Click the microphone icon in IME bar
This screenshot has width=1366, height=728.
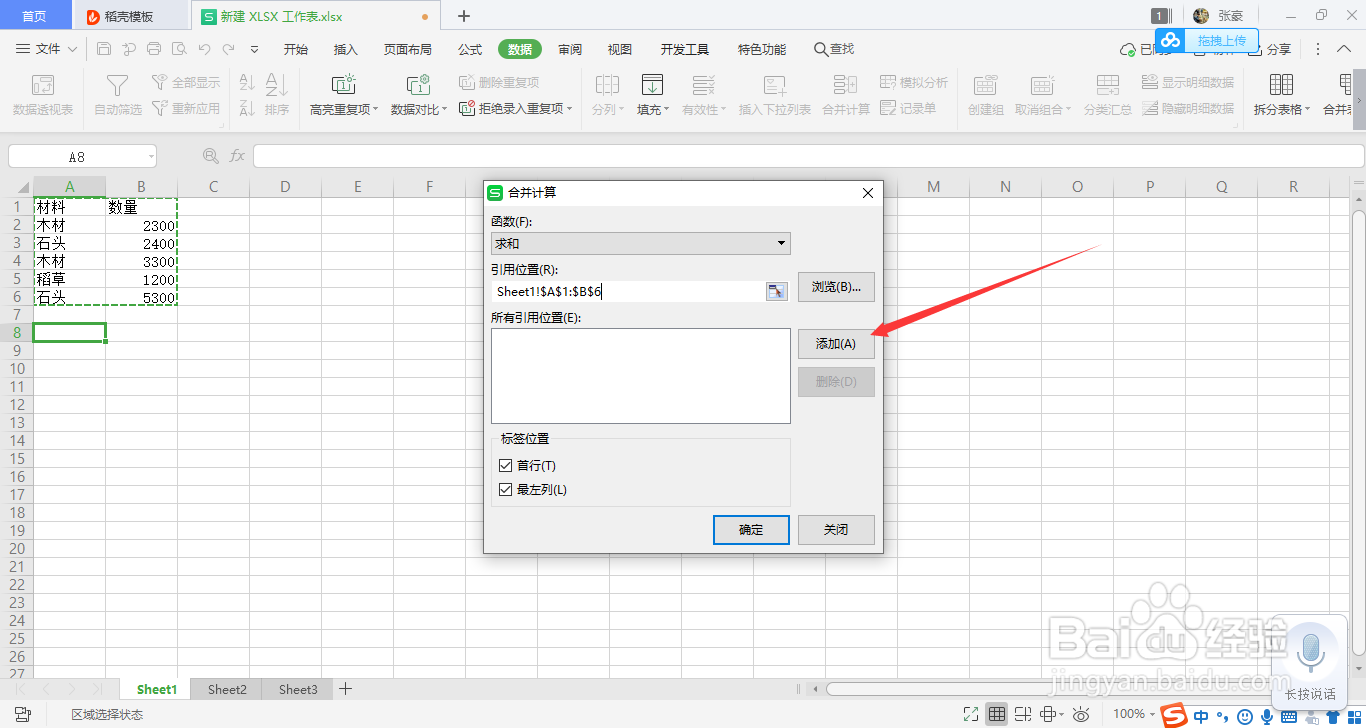[x=1267, y=716]
